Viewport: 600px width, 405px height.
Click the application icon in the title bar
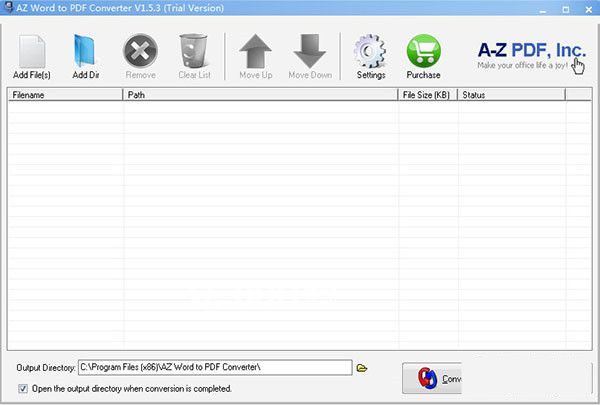tap(8, 7)
